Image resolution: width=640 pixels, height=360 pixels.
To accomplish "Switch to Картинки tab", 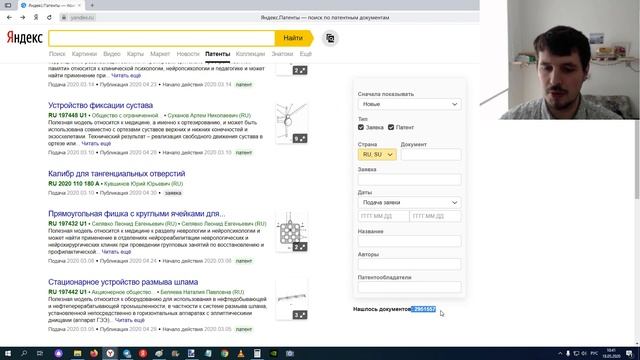I will click(84, 54).
